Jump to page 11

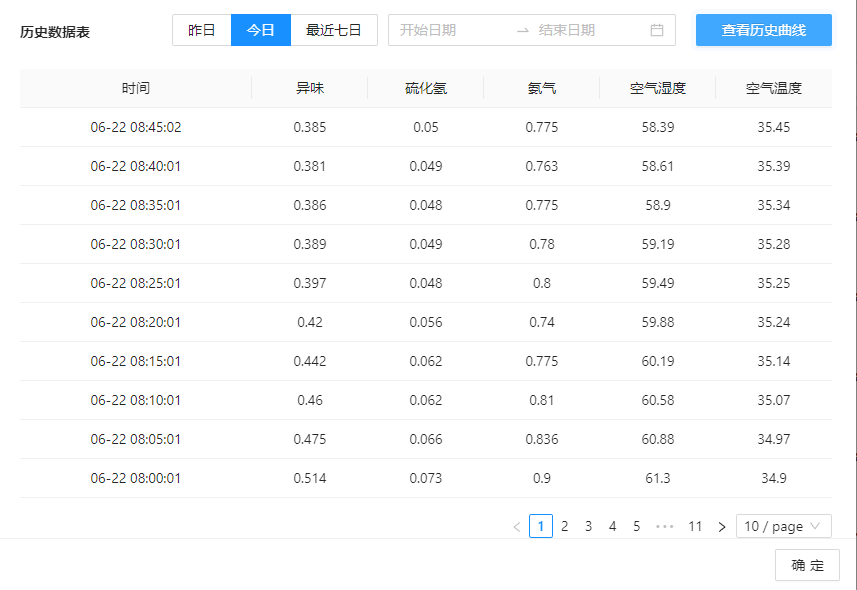(695, 527)
